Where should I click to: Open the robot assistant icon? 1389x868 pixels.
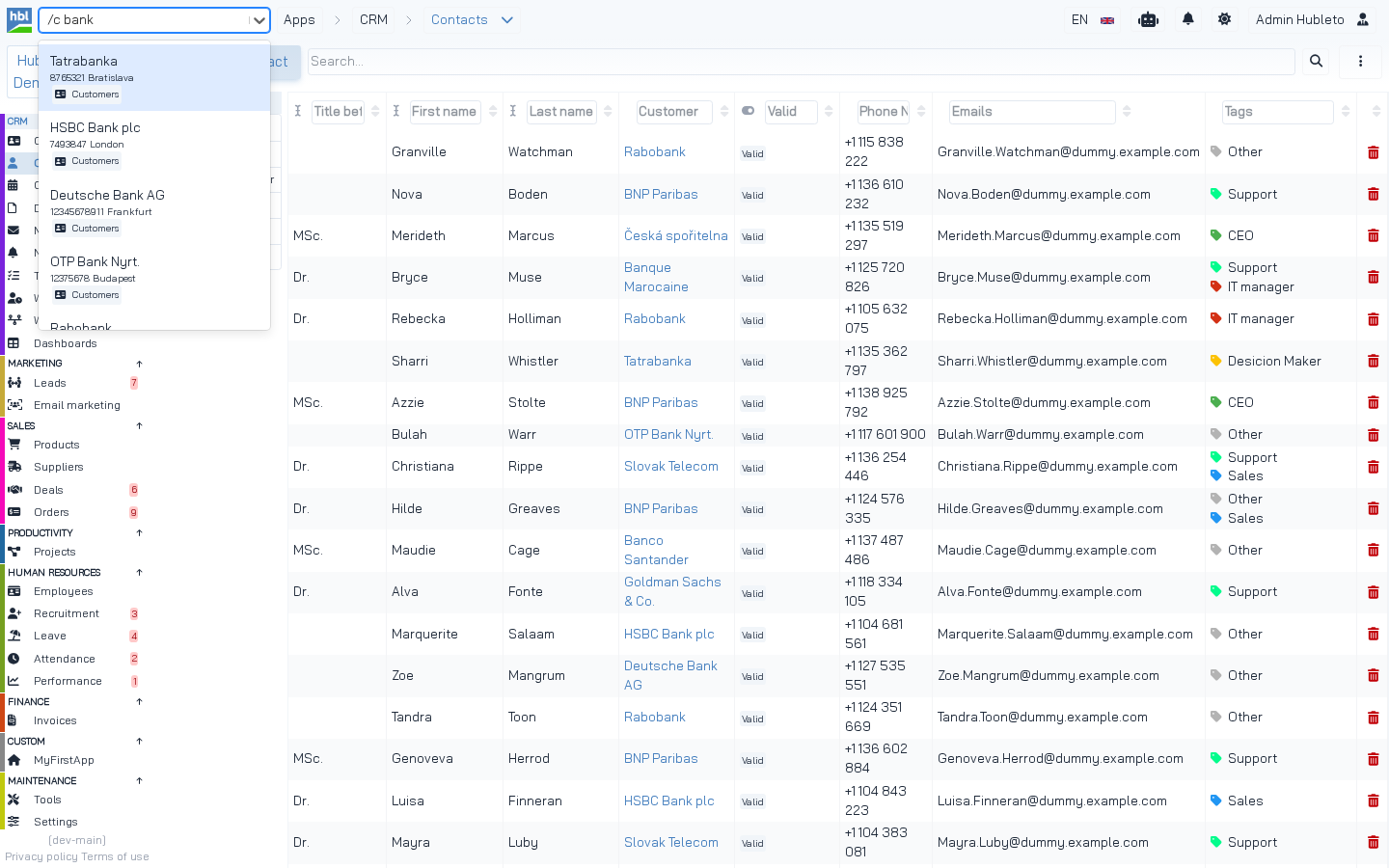pyautogui.click(x=1148, y=19)
